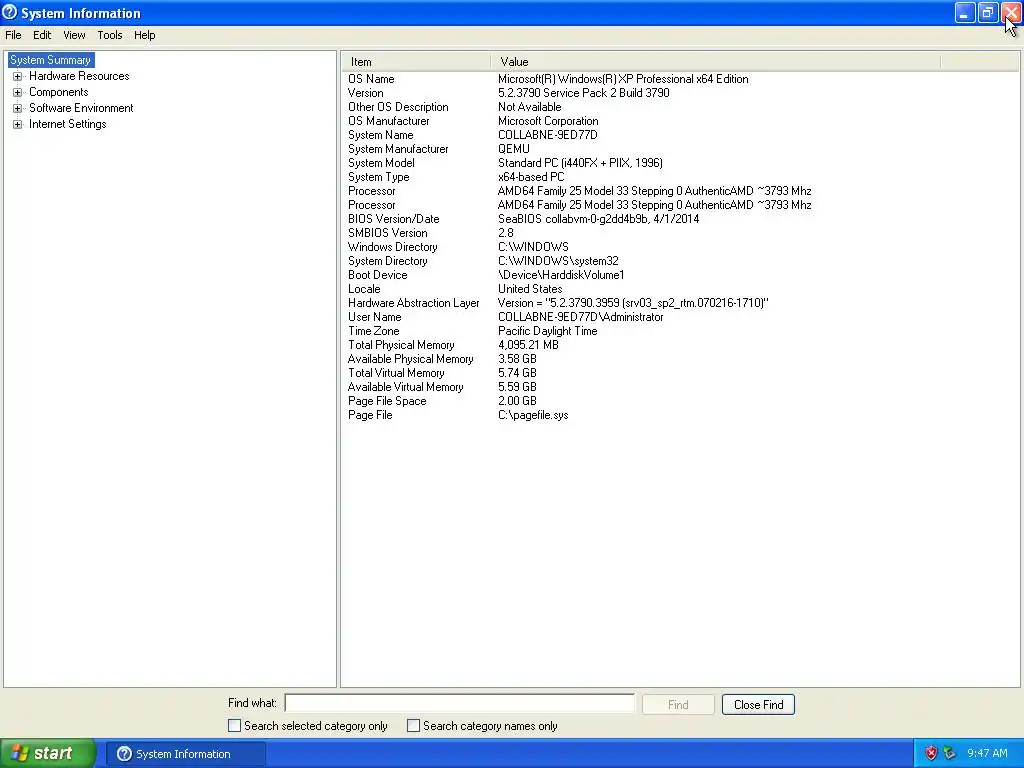This screenshot has width=1024, height=768.
Task: Select the Software Environment label
Action: 81,108
